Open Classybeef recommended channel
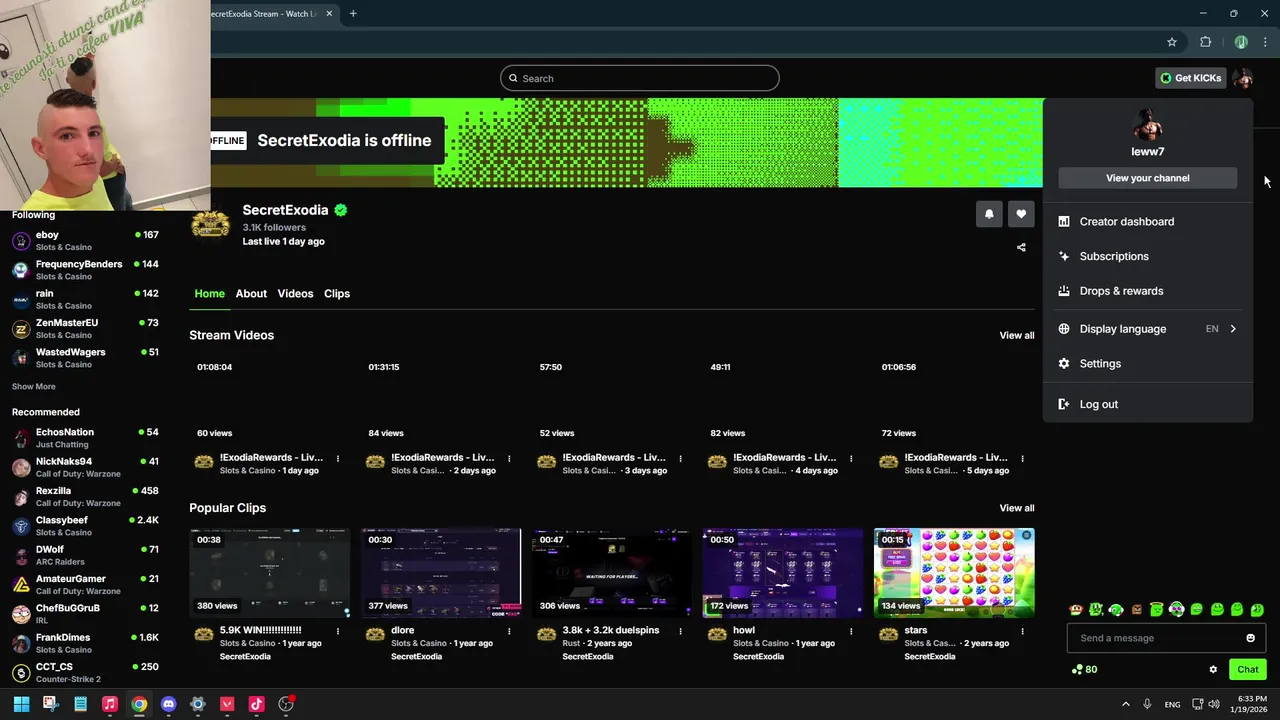Image resolution: width=1280 pixels, height=720 pixels. [85, 526]
